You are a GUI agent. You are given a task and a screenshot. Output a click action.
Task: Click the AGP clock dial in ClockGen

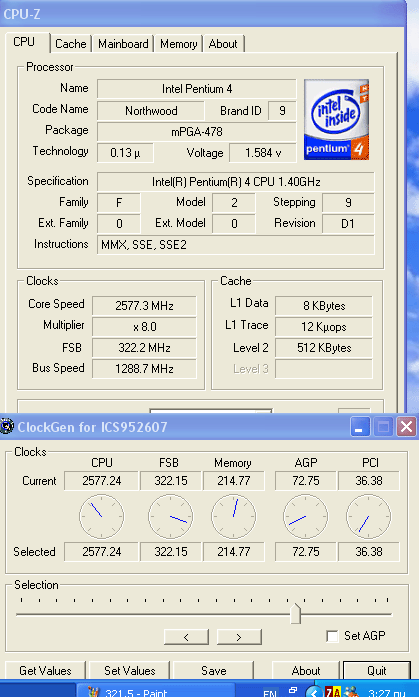(x=306, y=517)
